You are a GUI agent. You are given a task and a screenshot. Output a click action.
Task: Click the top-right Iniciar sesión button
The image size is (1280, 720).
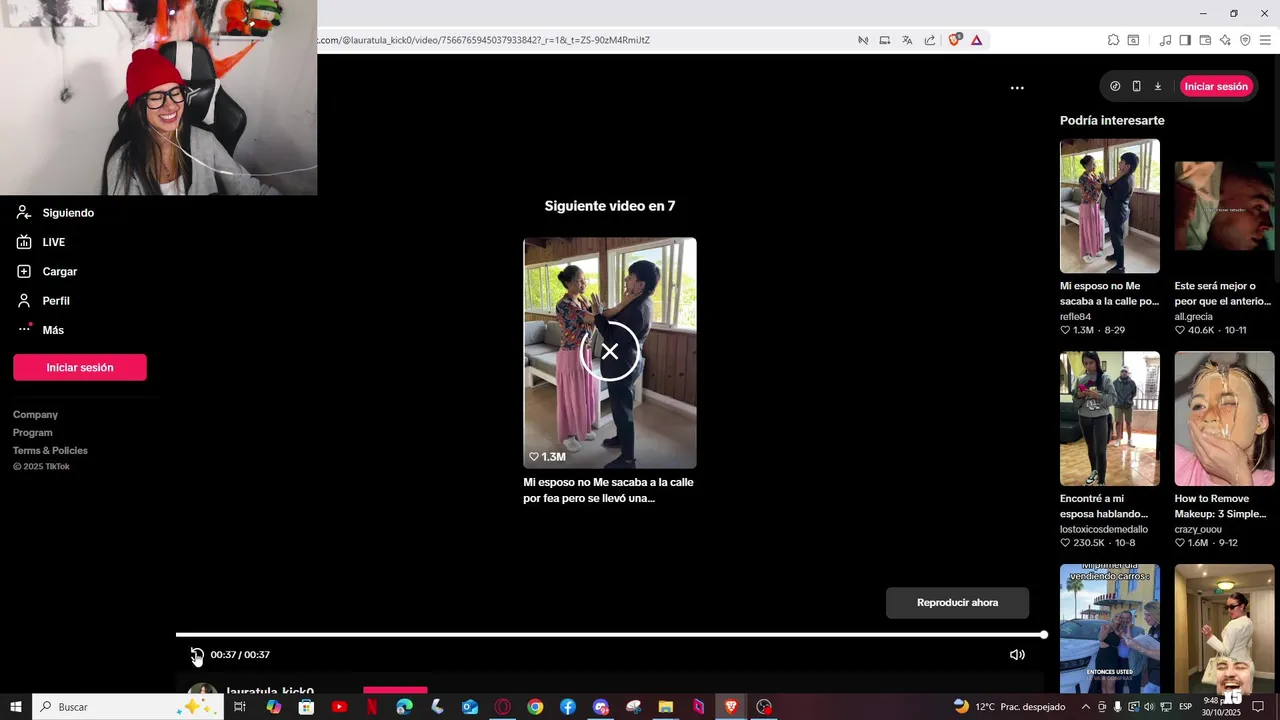pos(1216,86)
